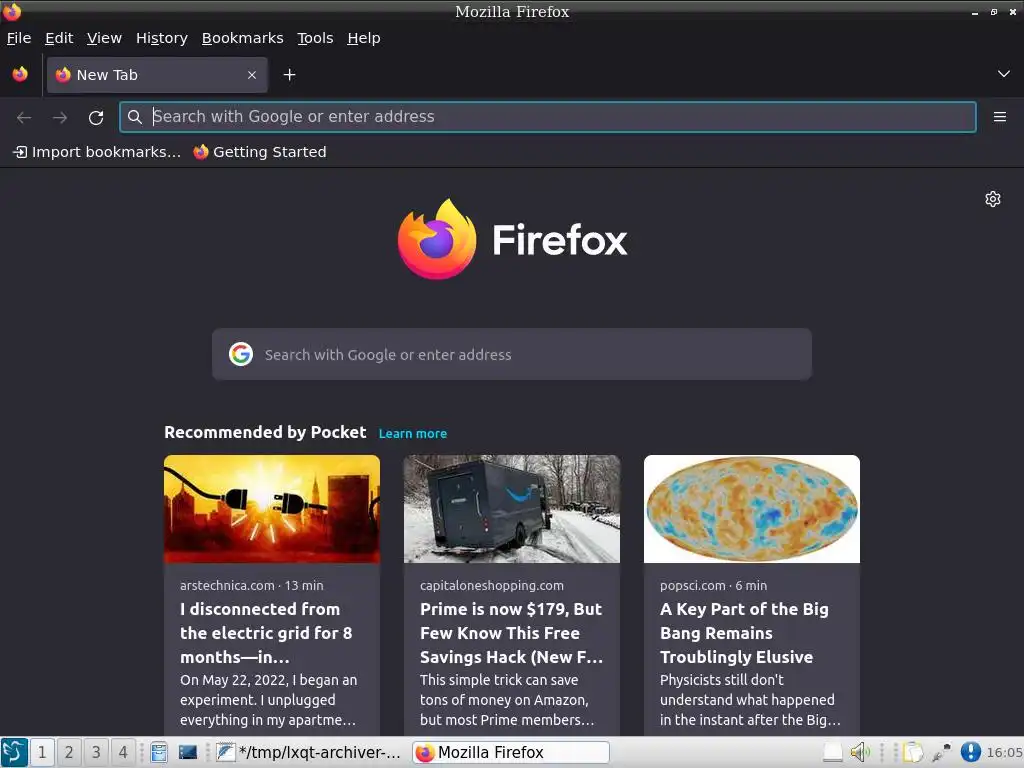This screenshot has width=1024, height=768.
Task: Open the Getting Started bookmark
Action: pyautogui.click(x=260, y=152)
